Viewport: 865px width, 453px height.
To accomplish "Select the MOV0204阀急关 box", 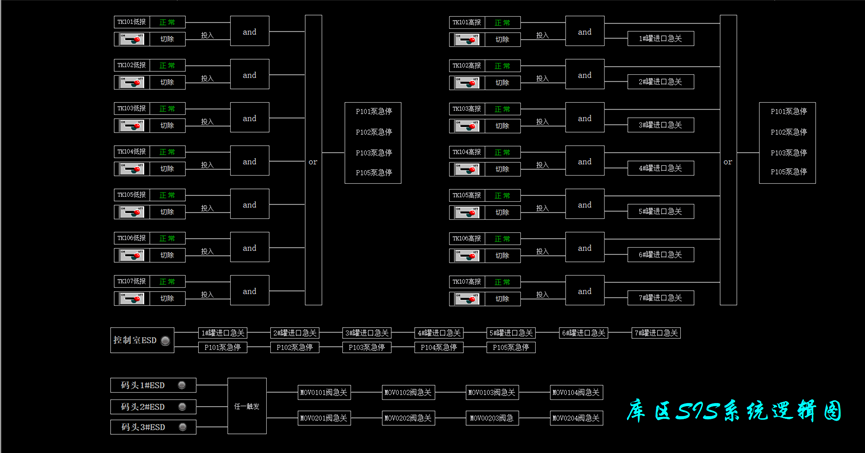I will pos(576,419).
